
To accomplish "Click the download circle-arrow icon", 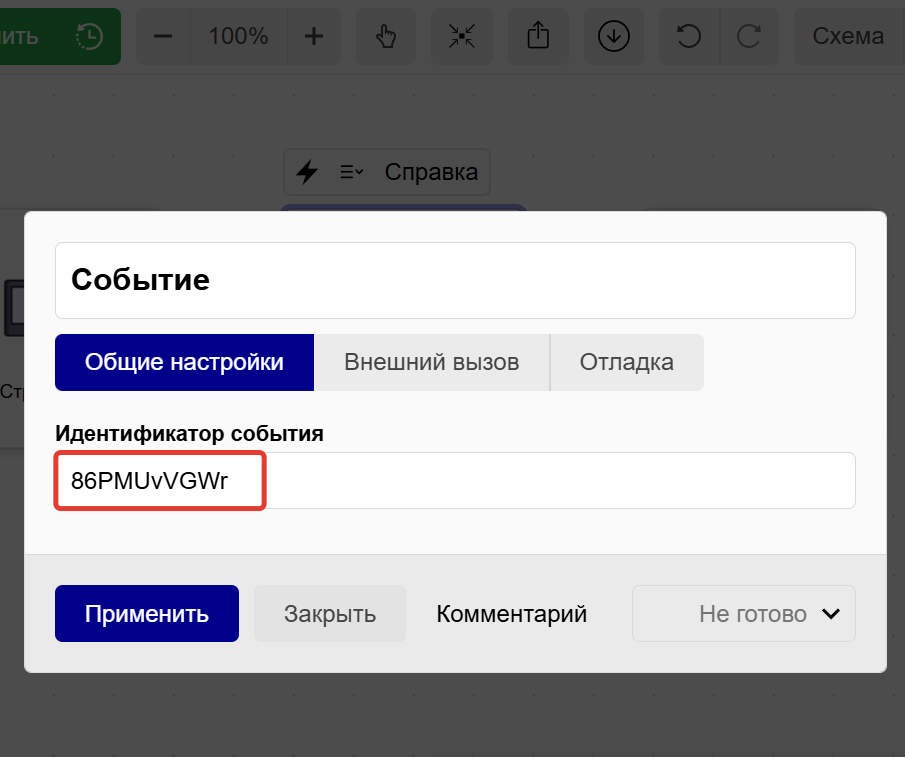I will (614, 36).
